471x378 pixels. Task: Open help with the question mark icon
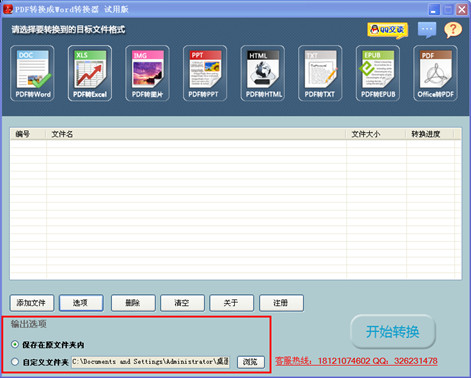tap(453, 30)
